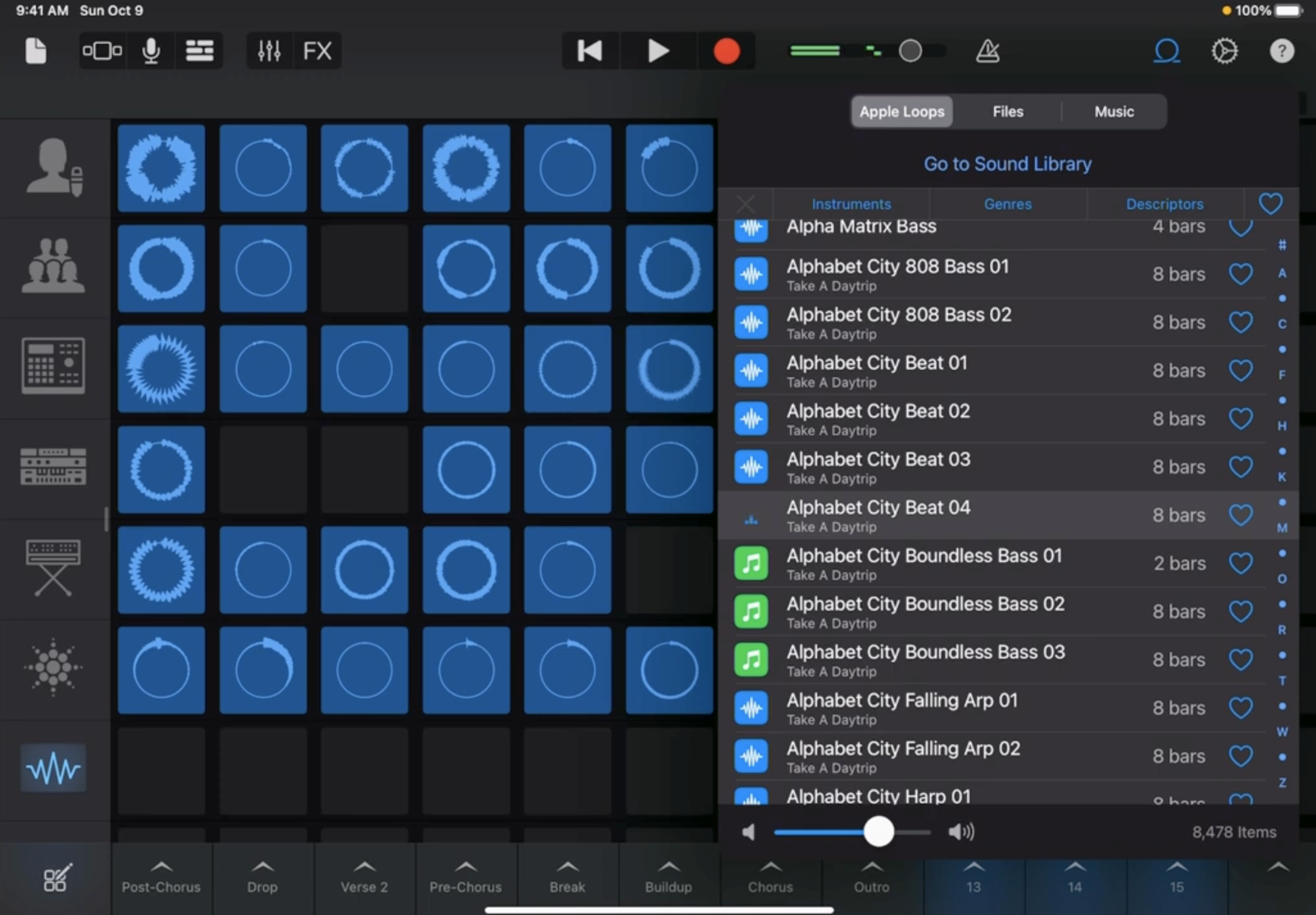Favorite Alphabet City Beat 02 loop
Screen dimensions: 1316x915
[x=1240, y=418]
